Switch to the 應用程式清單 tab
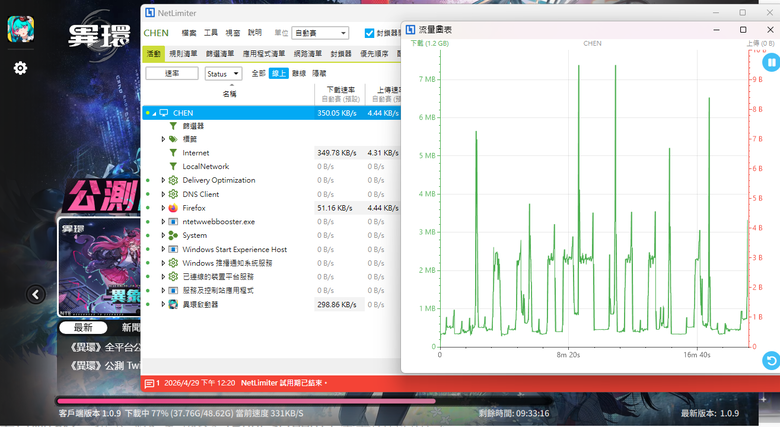Screen dimensions: 780x427 (x=264, y=53)
